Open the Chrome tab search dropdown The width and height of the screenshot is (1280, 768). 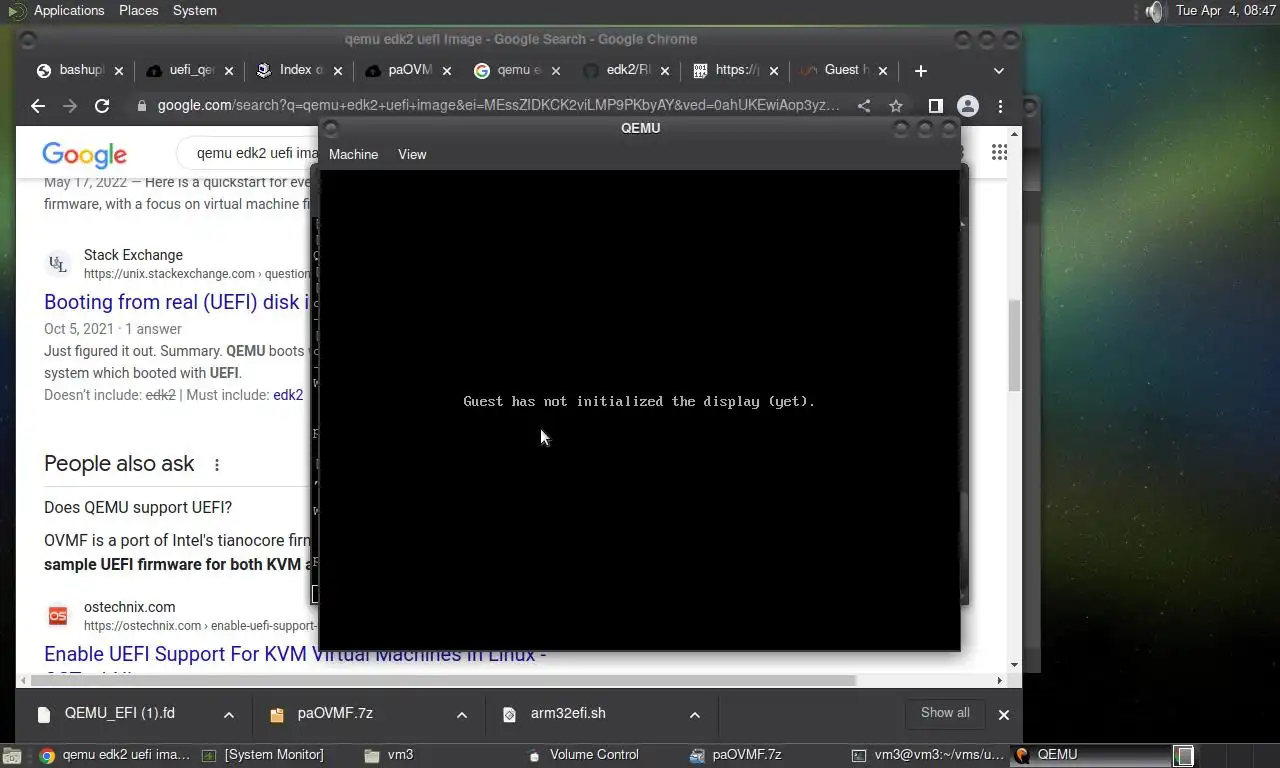(998, 71)
